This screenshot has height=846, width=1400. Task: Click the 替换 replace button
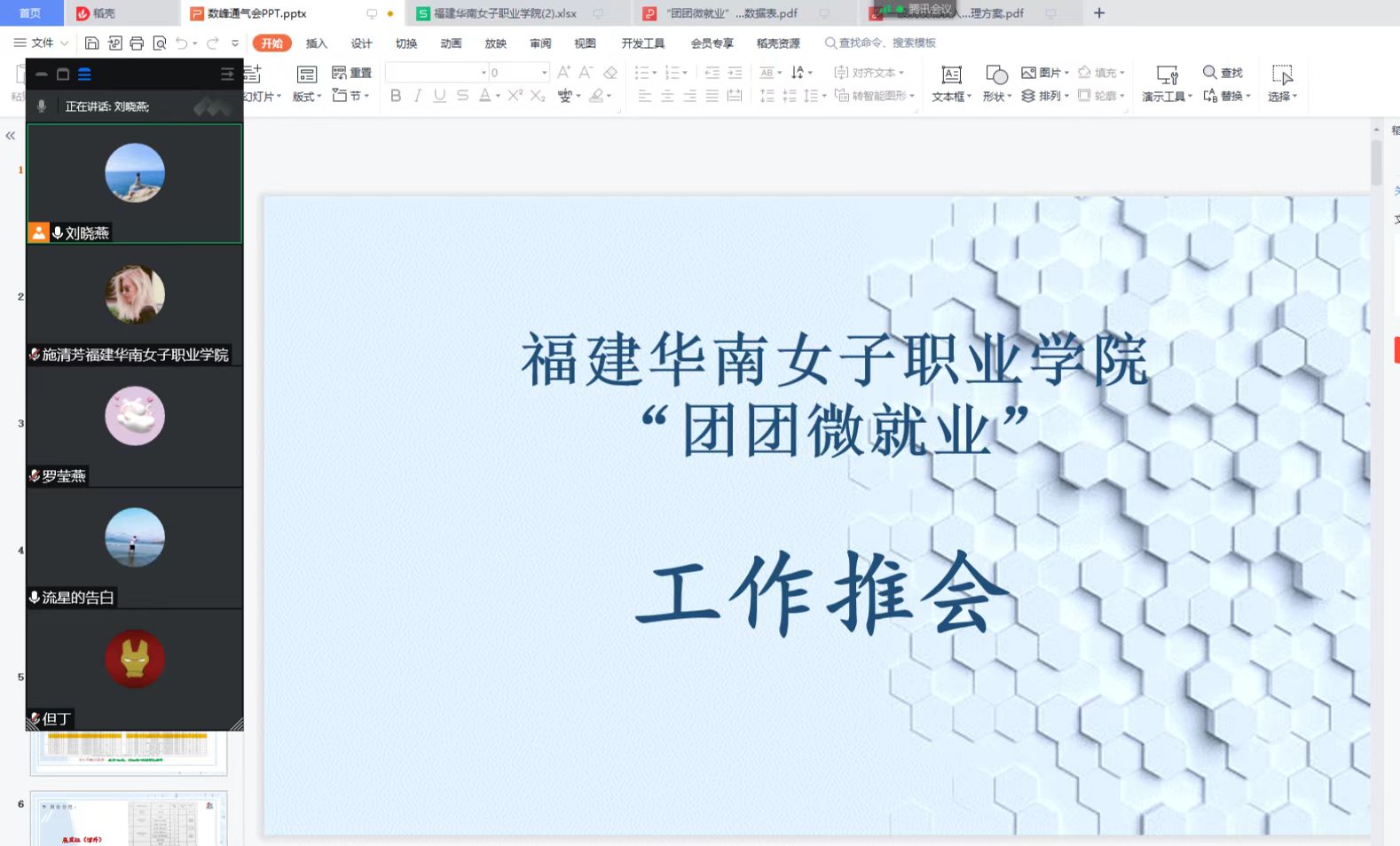tap(1226, 96)
